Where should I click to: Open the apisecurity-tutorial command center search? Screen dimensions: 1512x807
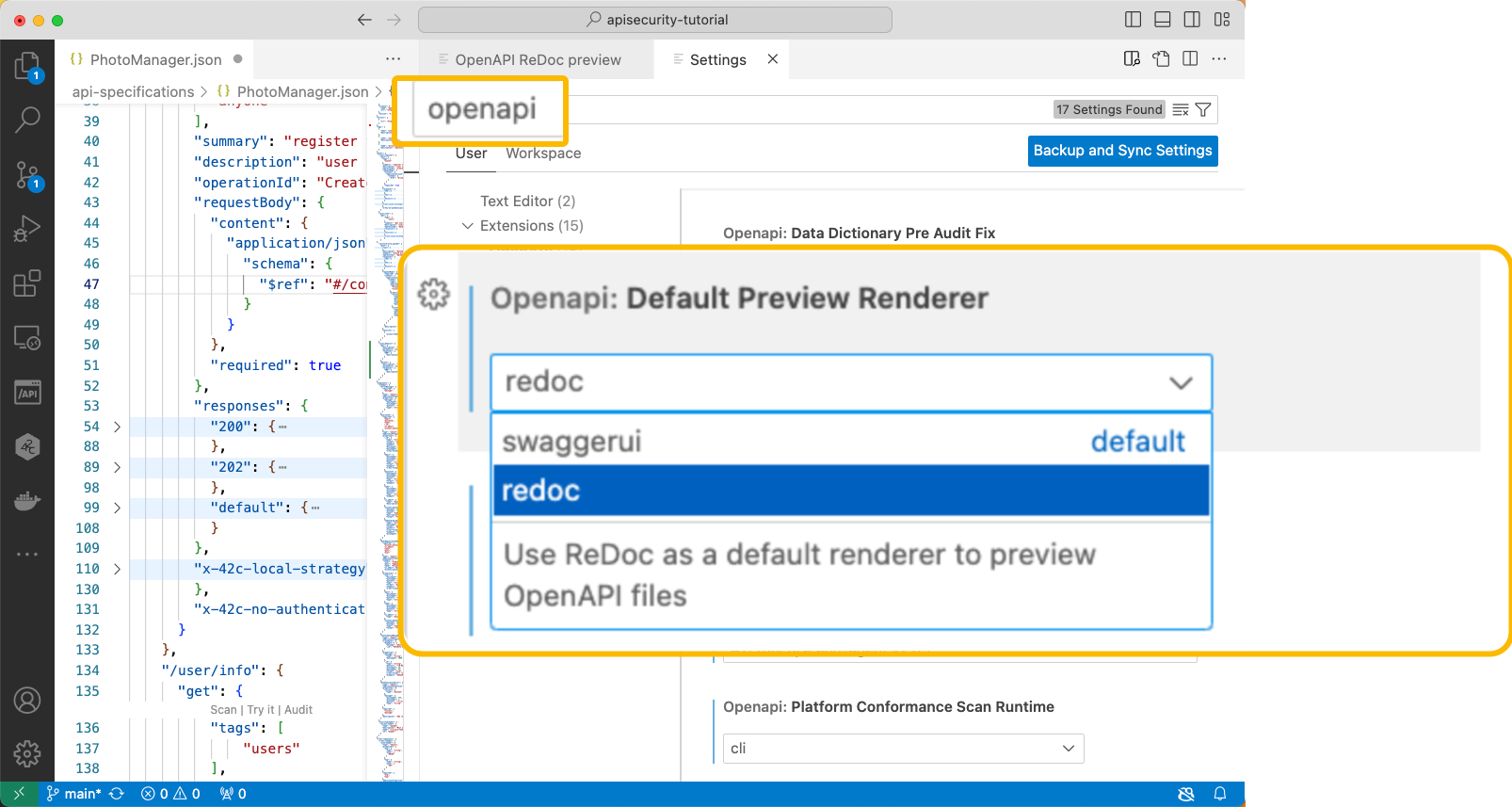655,20
